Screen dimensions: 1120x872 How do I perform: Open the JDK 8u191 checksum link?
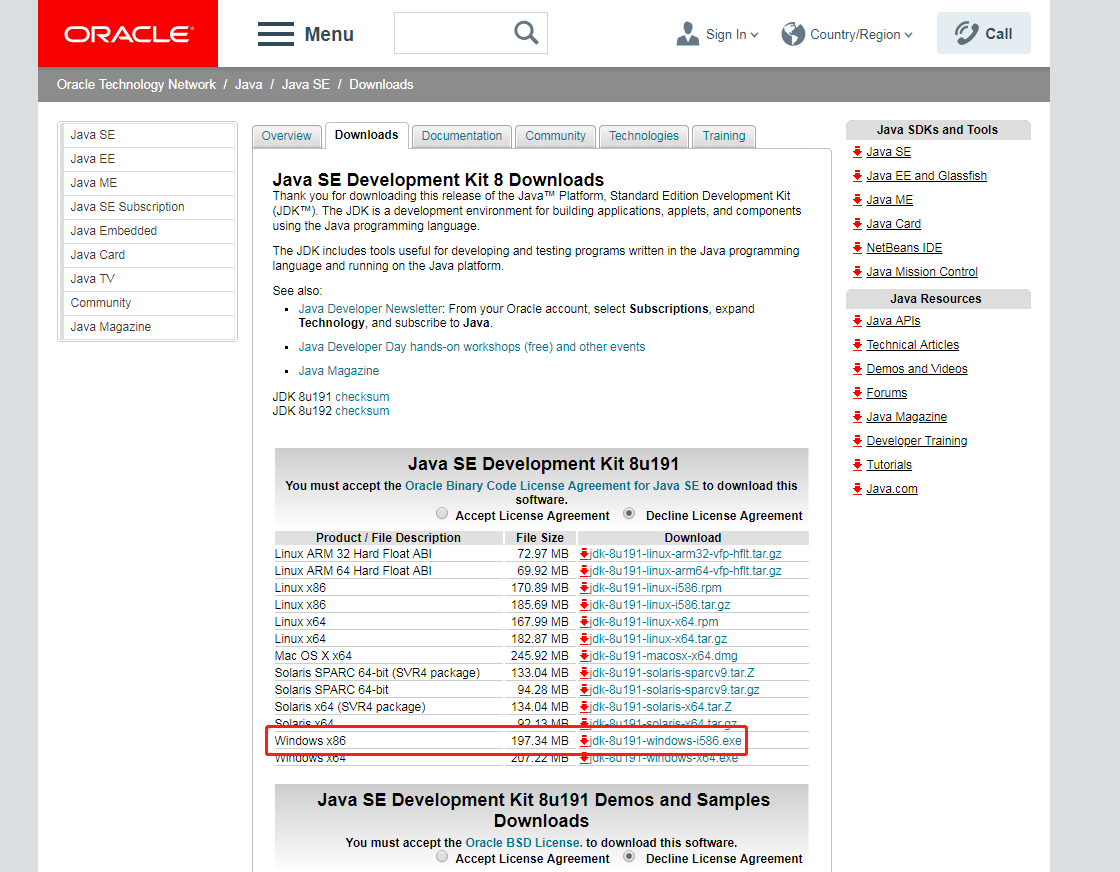coord(362,396)
